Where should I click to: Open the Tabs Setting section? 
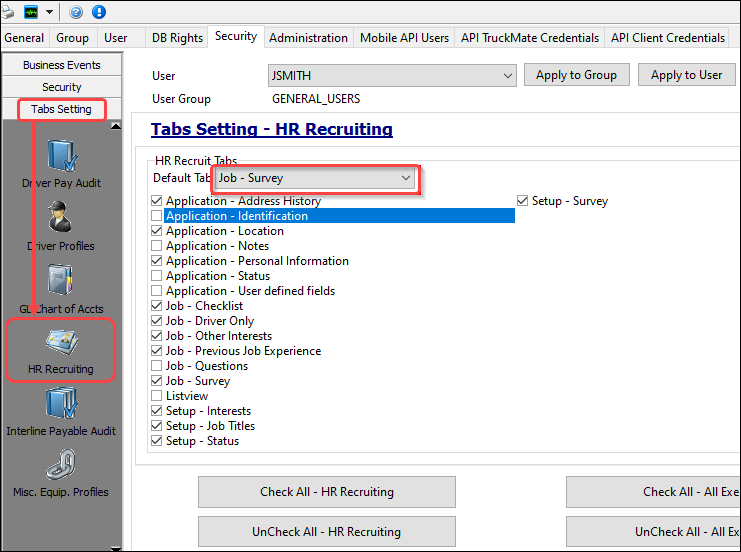pyautogui.click(x=62, y=109)
